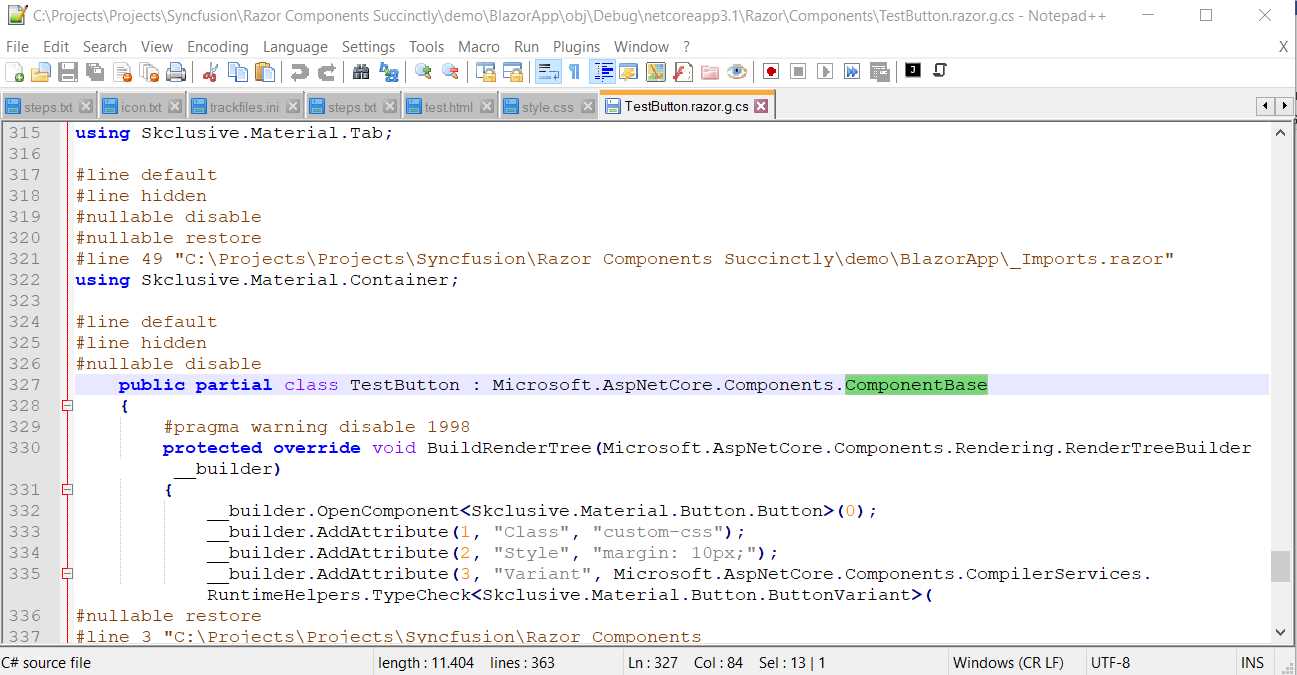Click Windows (CR LF) in status bar
1297x675 pixels.
pos(1008,662)
